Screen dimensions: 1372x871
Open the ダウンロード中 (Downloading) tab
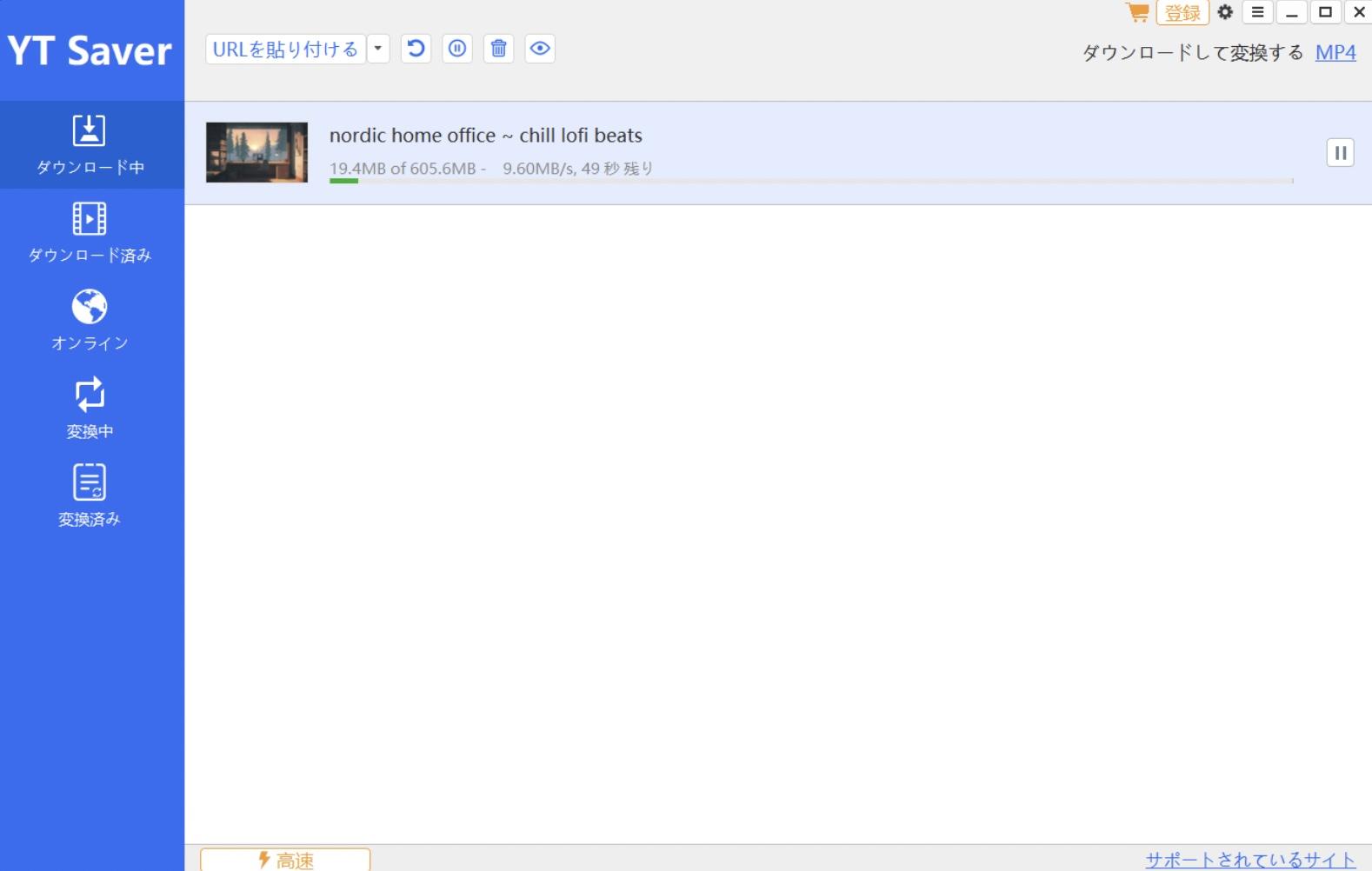pyautogui.click(x=90, y=144)
